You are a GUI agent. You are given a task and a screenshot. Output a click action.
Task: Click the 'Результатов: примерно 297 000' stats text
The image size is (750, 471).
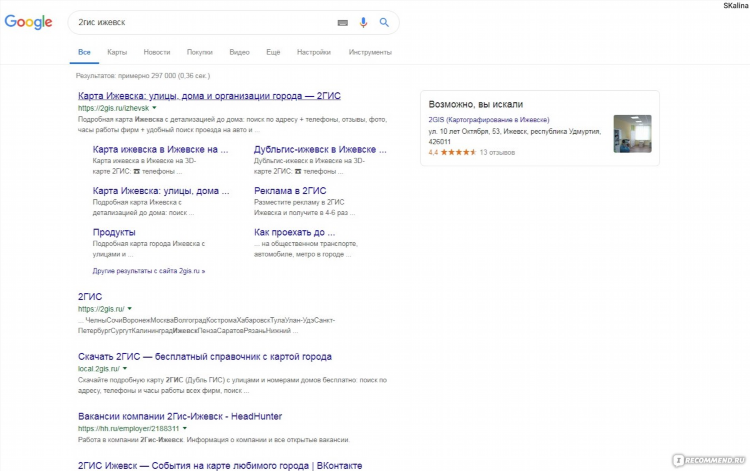point(143,76)
